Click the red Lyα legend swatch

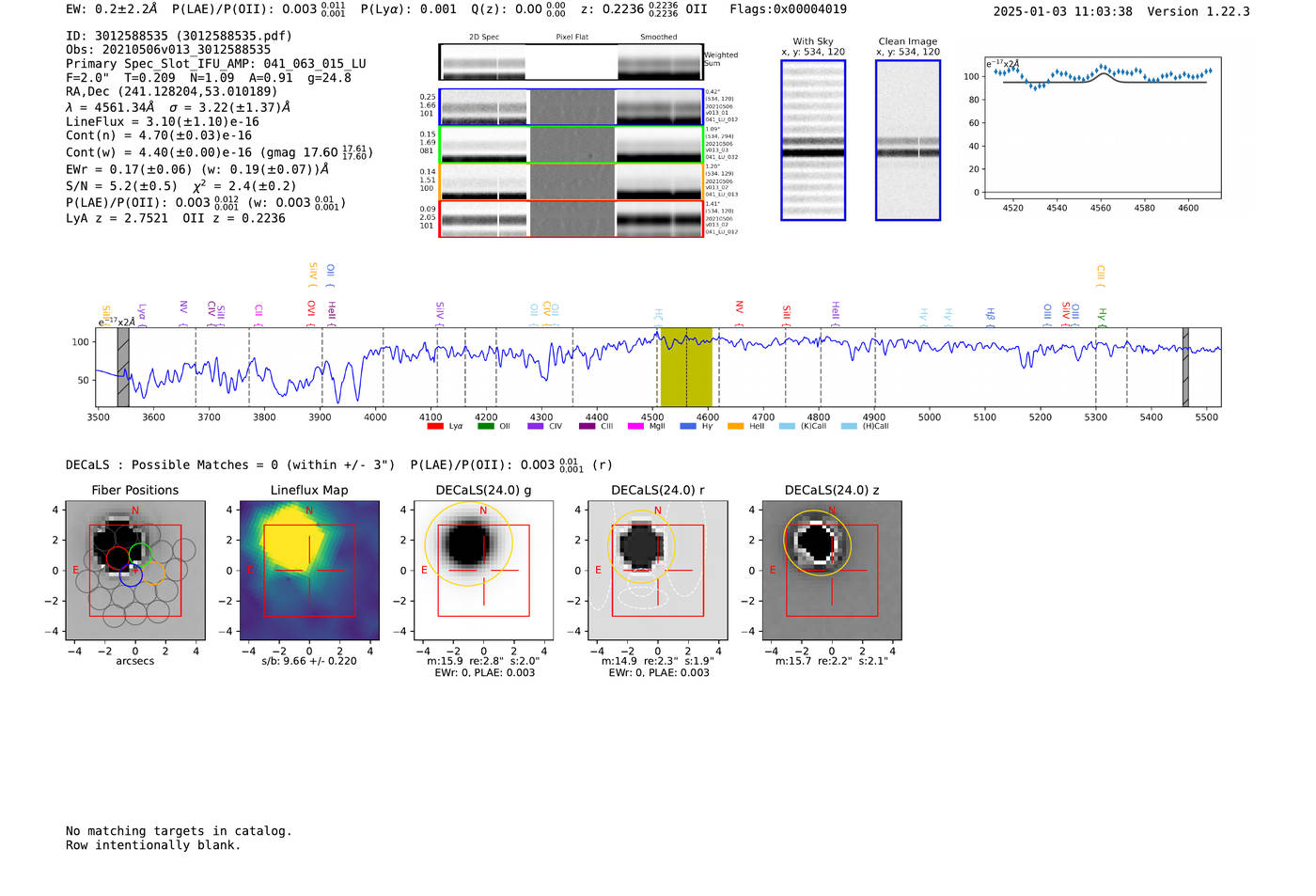pyautogui.click(x=435, y=426)
